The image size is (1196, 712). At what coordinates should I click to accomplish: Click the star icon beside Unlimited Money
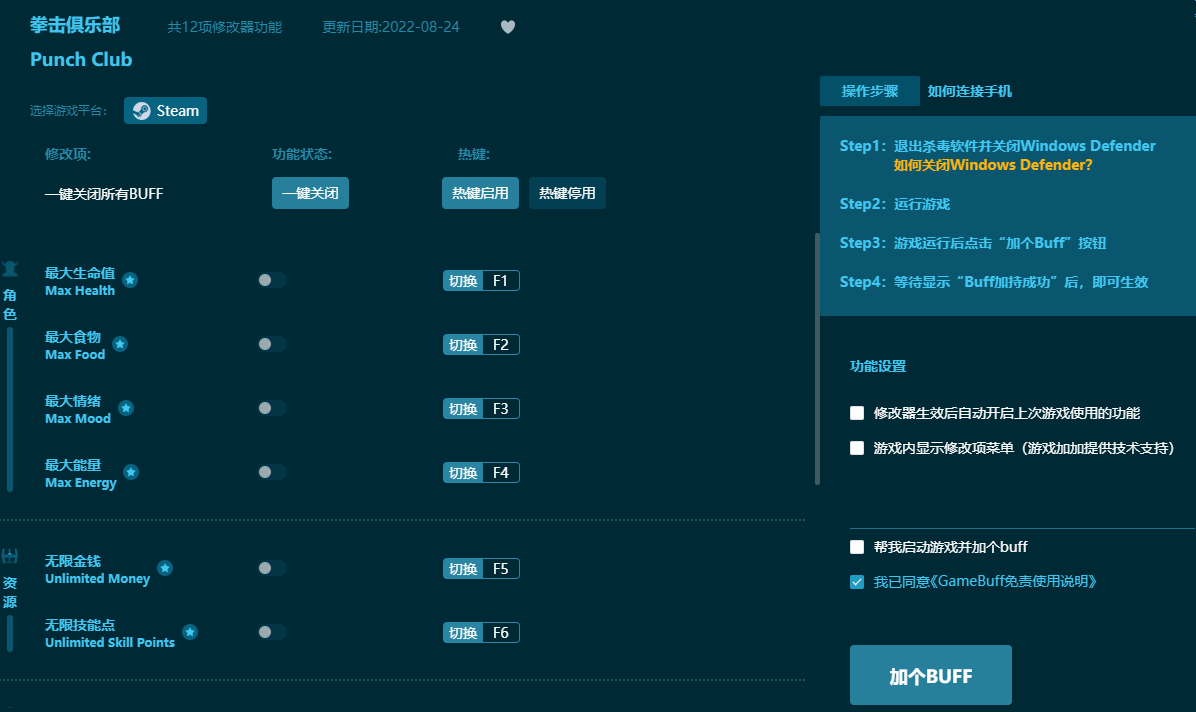(x=165, y=568)
